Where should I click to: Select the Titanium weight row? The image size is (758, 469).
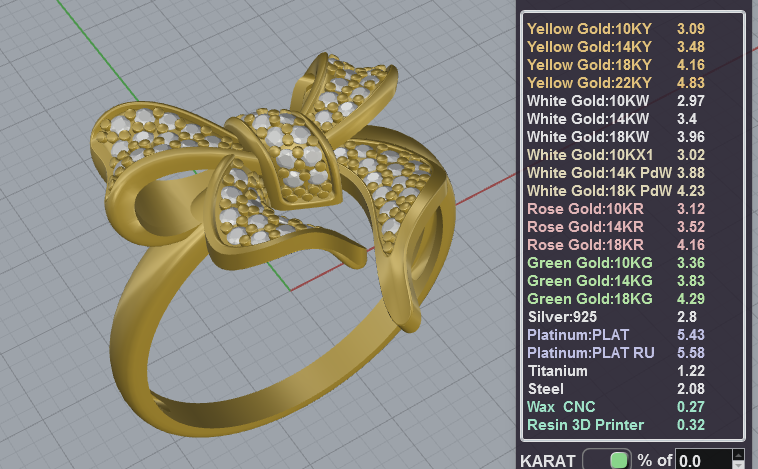coord(616,371)
